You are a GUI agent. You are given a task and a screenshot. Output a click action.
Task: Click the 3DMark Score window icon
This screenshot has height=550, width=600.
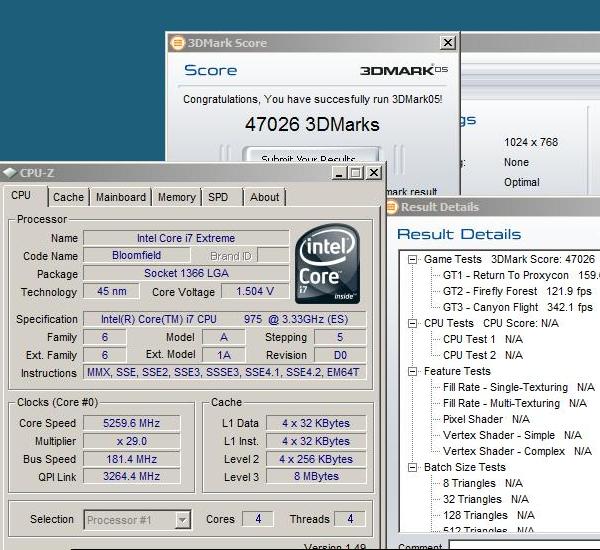coord(177,43)
